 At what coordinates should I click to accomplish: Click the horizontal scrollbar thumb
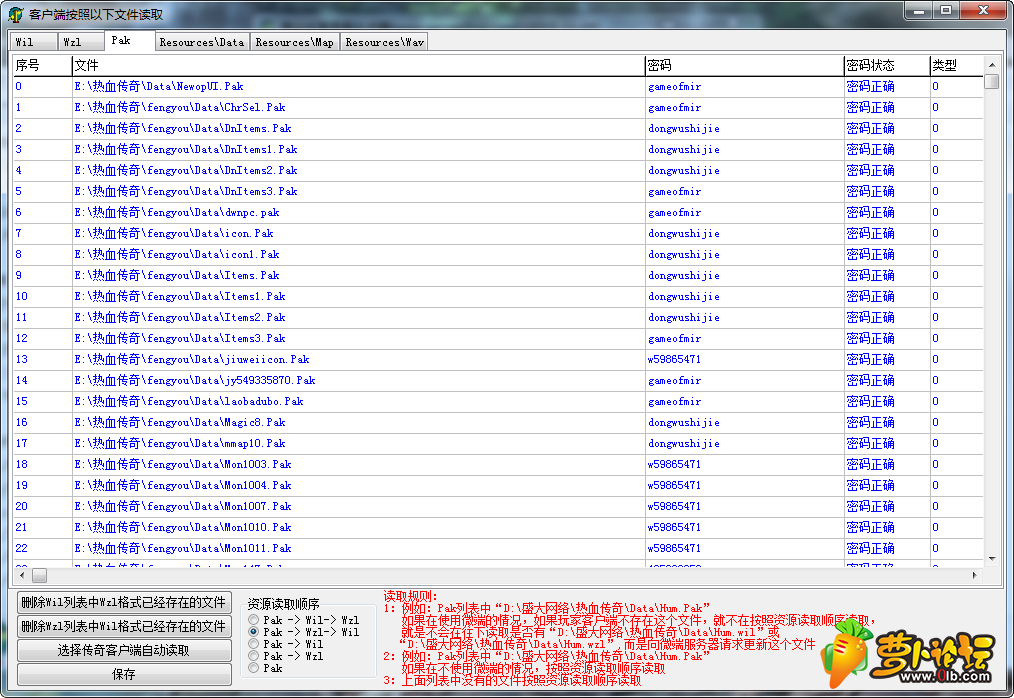39,575
